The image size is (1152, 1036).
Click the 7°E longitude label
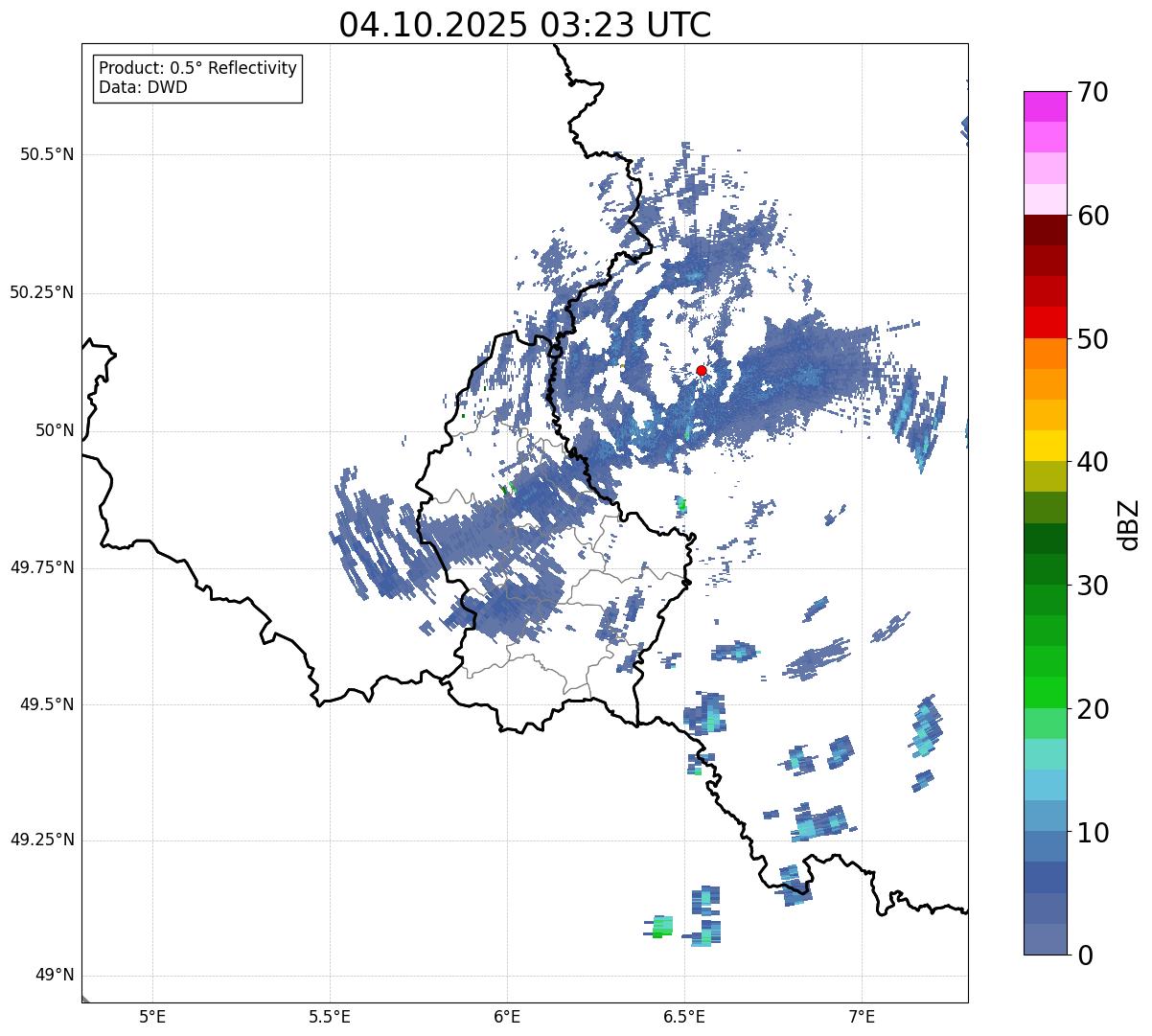coord(862,1017)
